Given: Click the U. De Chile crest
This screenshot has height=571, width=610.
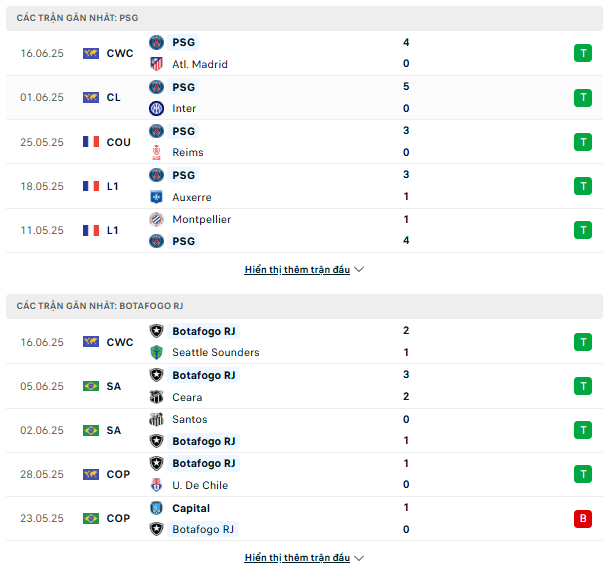Looking at the screenshot, I should [x=156, y=485].
